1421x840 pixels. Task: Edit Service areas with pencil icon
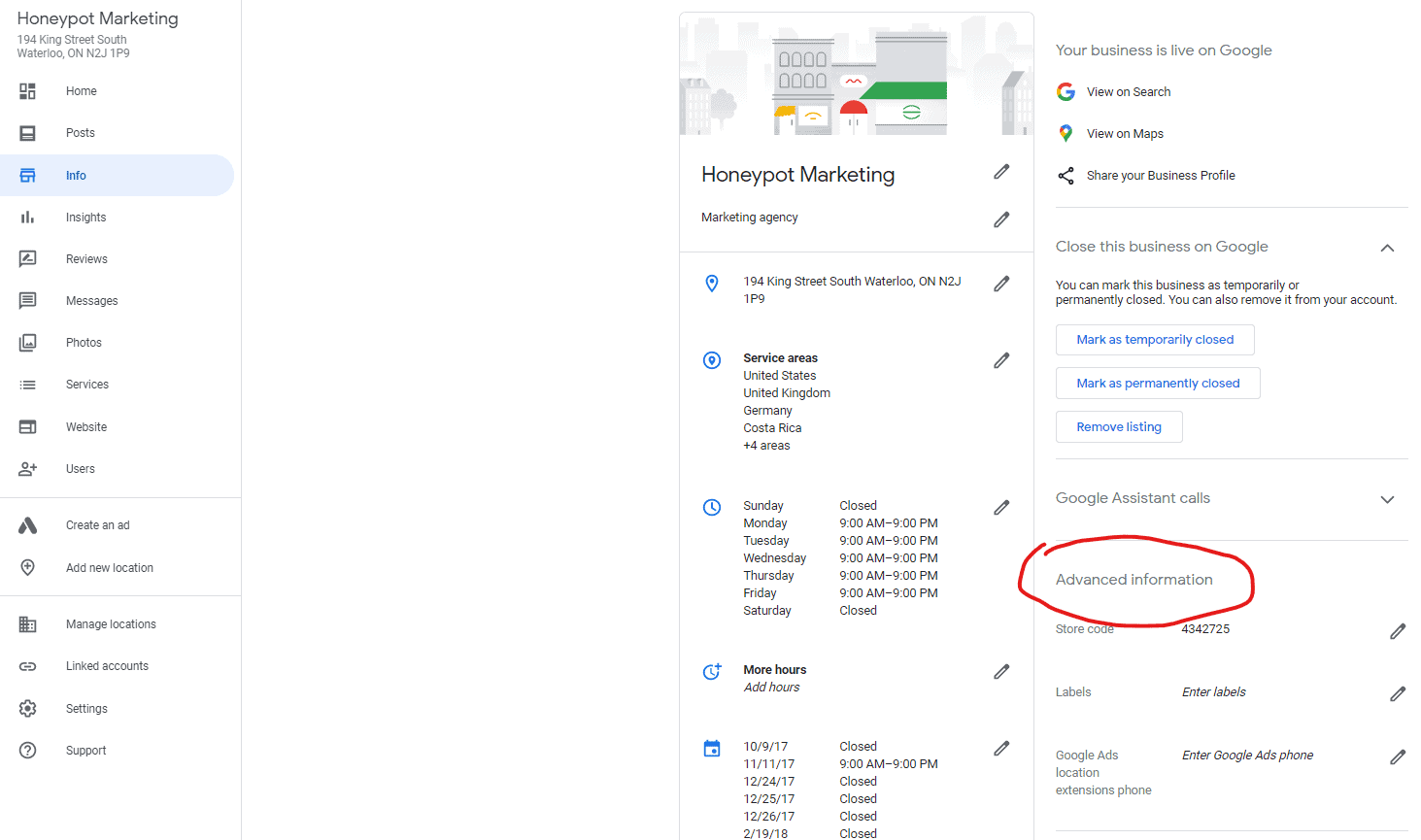1001,360
